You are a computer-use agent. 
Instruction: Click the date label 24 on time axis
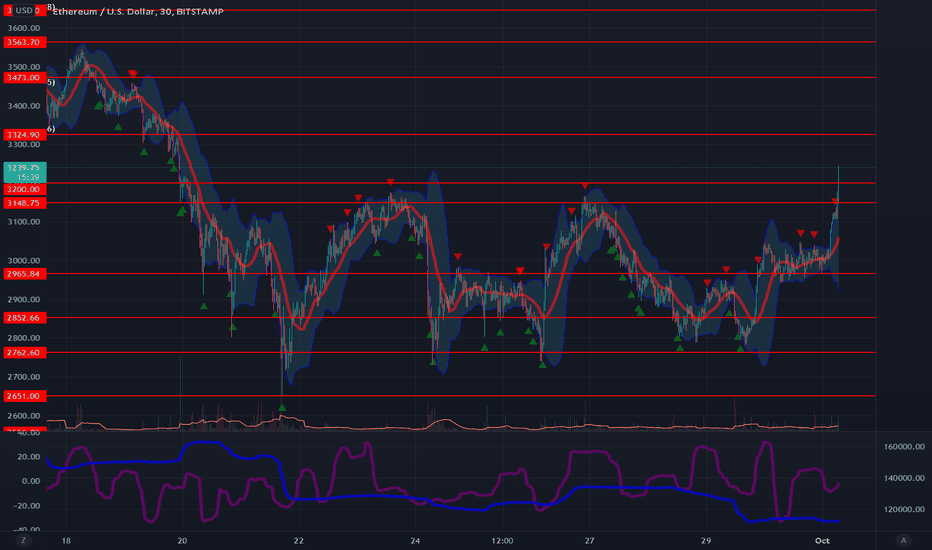point(415,540)
